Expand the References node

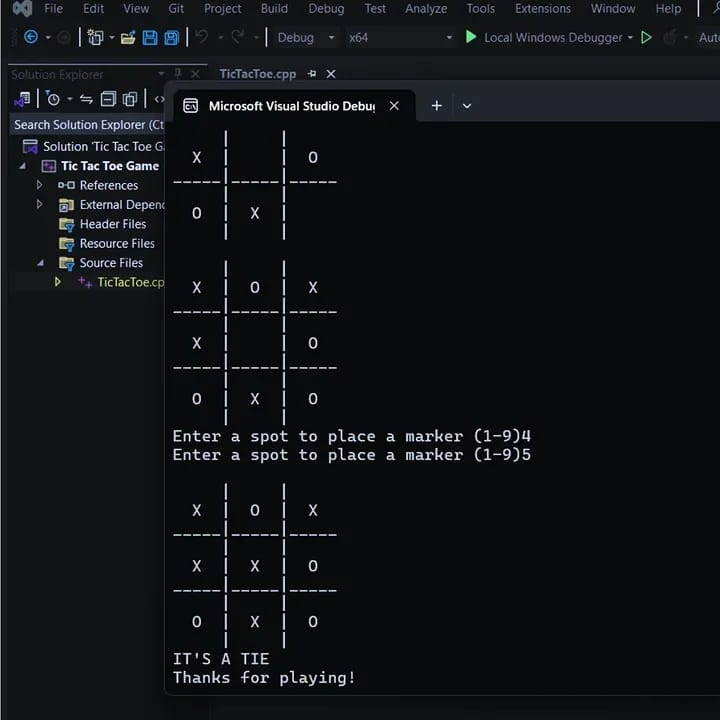[x=39, y=185]
